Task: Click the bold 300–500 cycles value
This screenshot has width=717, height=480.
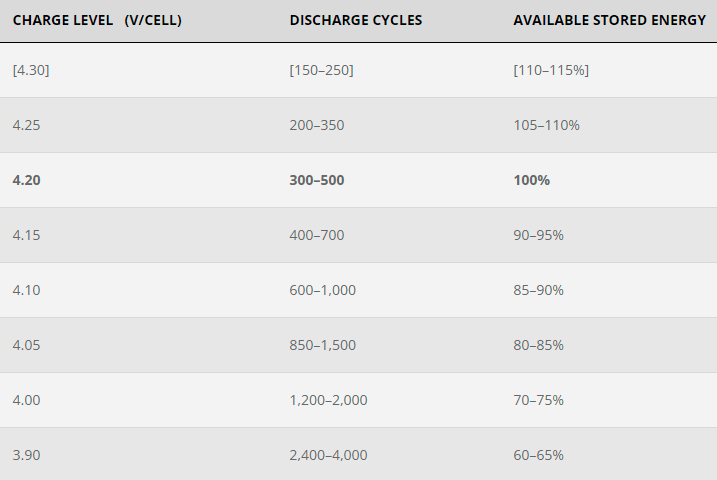Action: click(317, 180)
